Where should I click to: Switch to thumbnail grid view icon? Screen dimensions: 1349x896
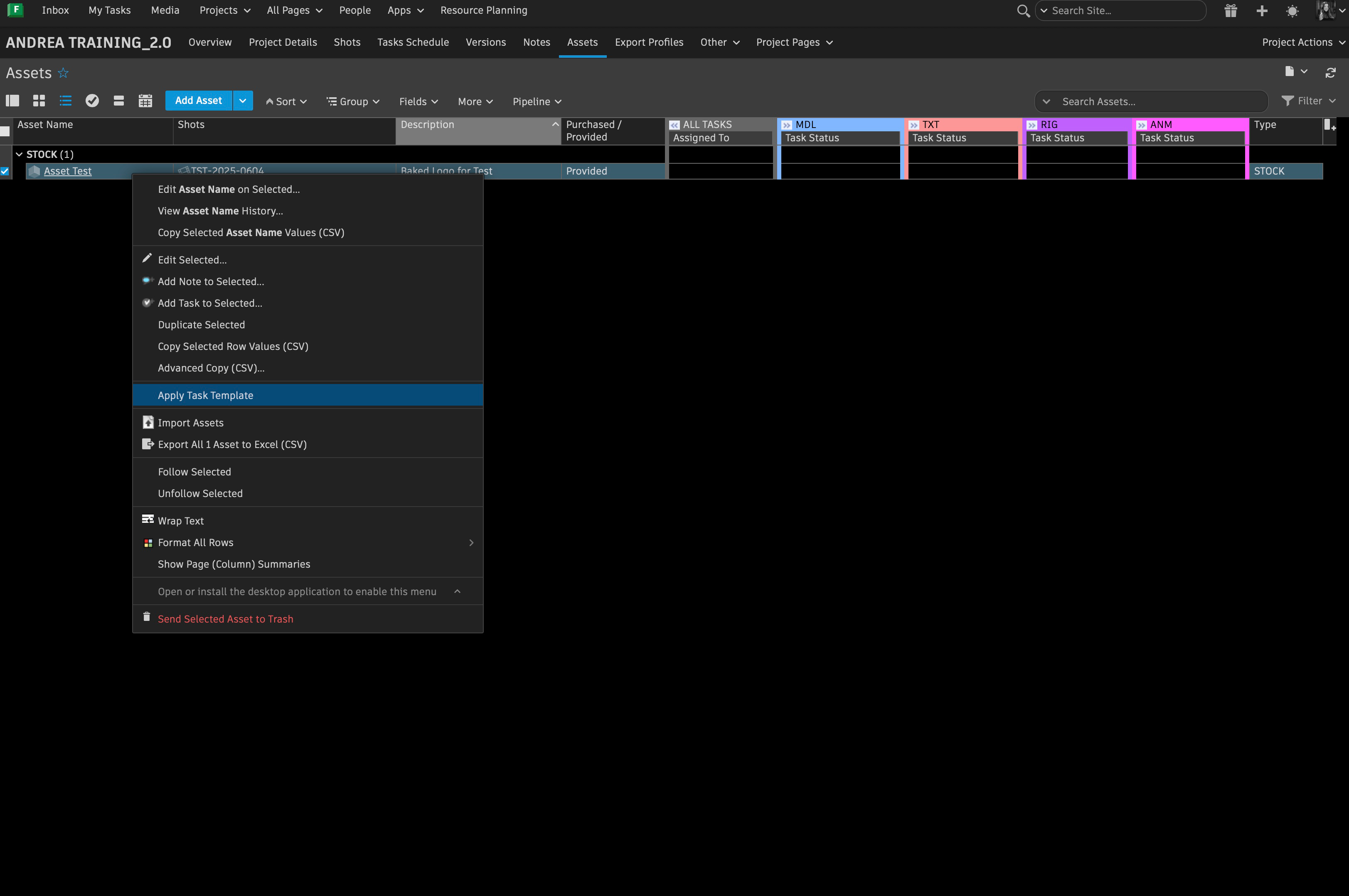pyautogui.click(x=39, y=101)
